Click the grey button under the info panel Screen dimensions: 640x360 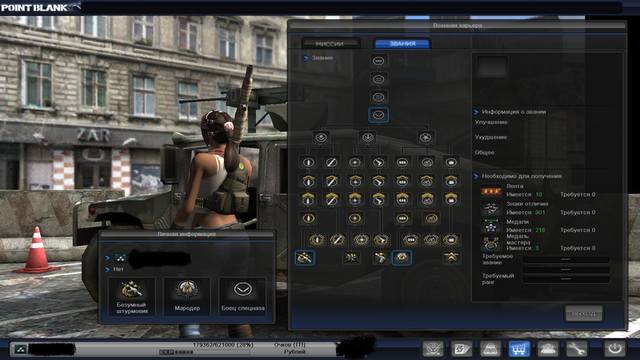[x=583, y=313]
